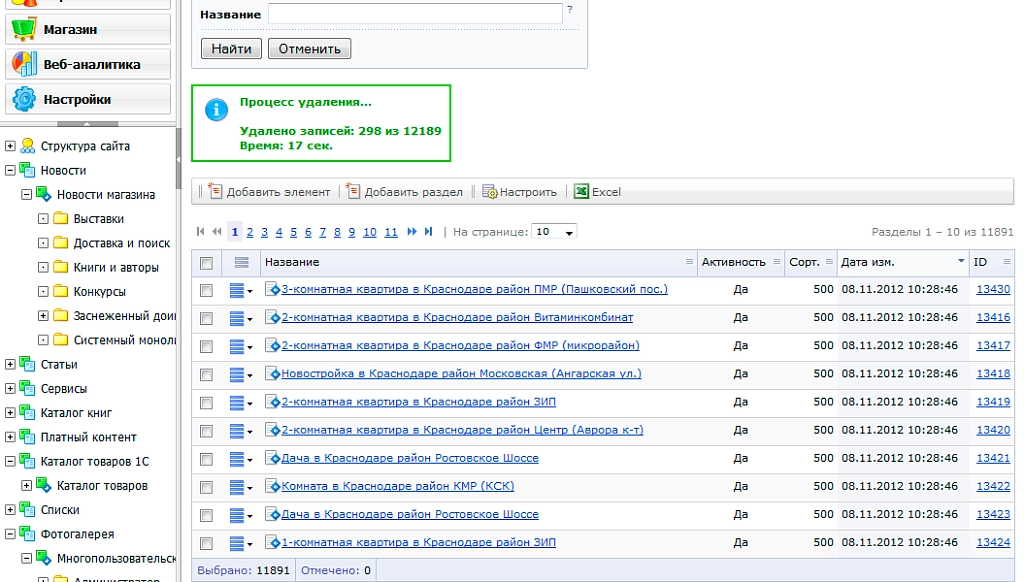Select the Фотогалерея tree item
Screen dimensions: 1024x582
(77, 534)
